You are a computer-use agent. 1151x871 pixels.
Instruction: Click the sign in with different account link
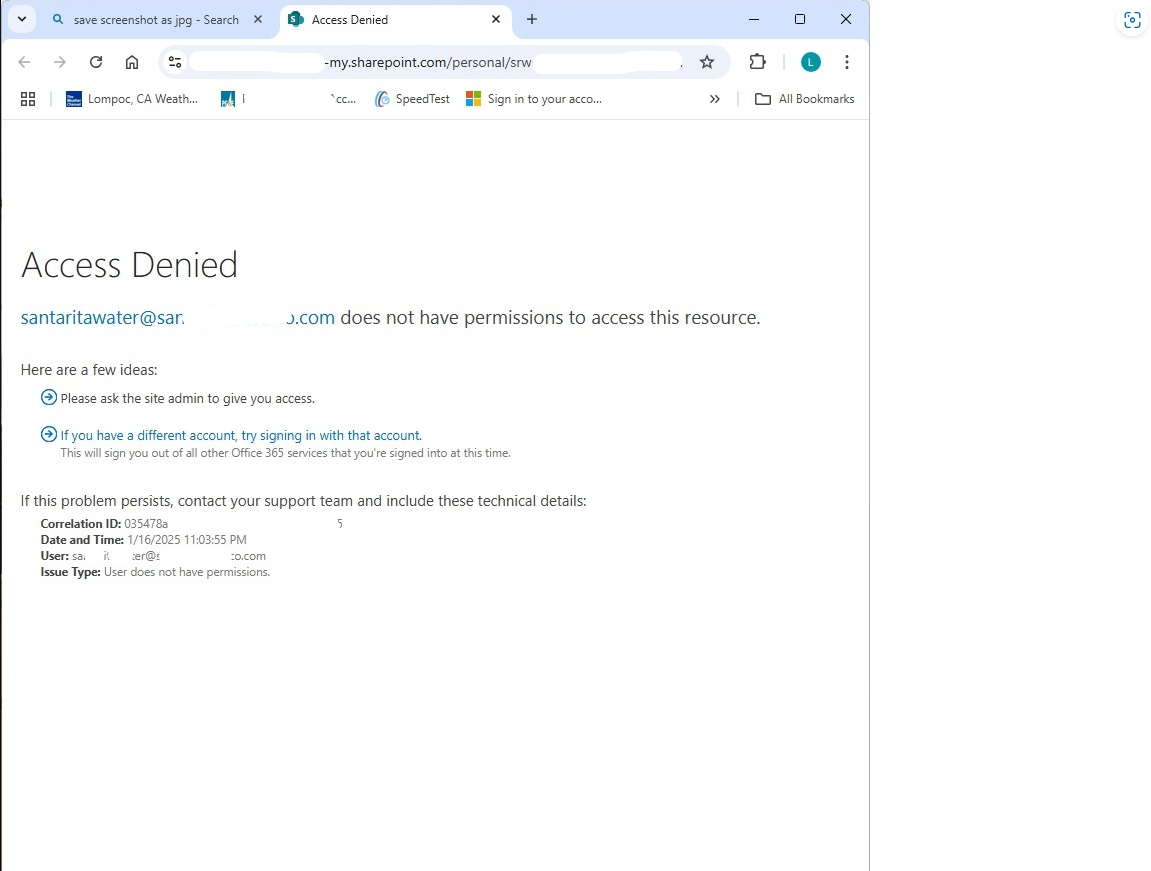(240, 435)
